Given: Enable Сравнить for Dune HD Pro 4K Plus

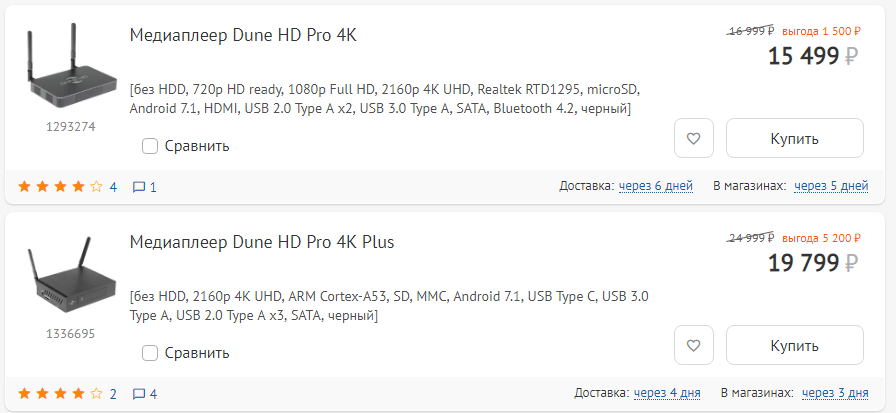Looking at the screenshot, I should click(x=150, y=353).
